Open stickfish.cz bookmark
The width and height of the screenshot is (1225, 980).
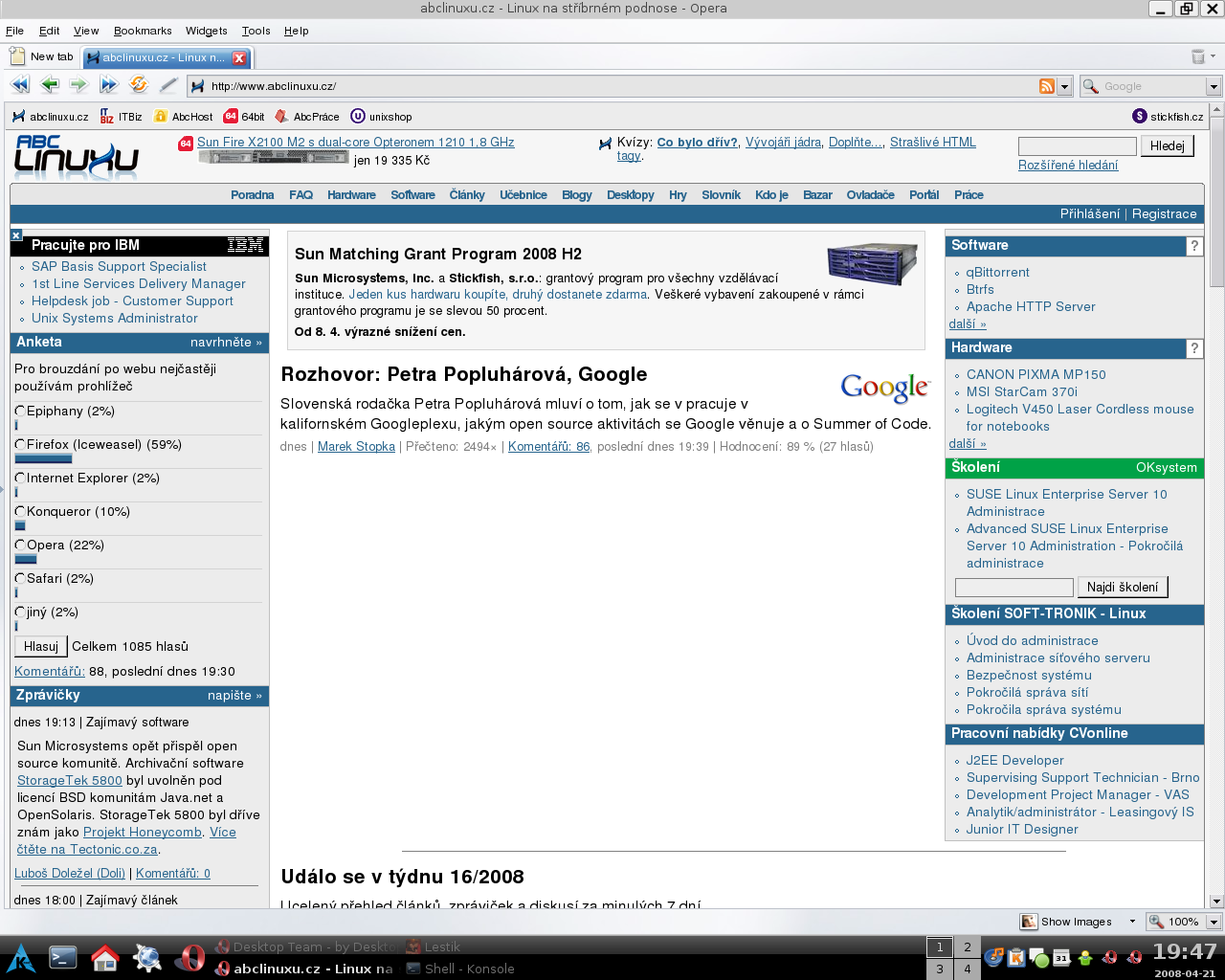click(x=1168, y=117)
